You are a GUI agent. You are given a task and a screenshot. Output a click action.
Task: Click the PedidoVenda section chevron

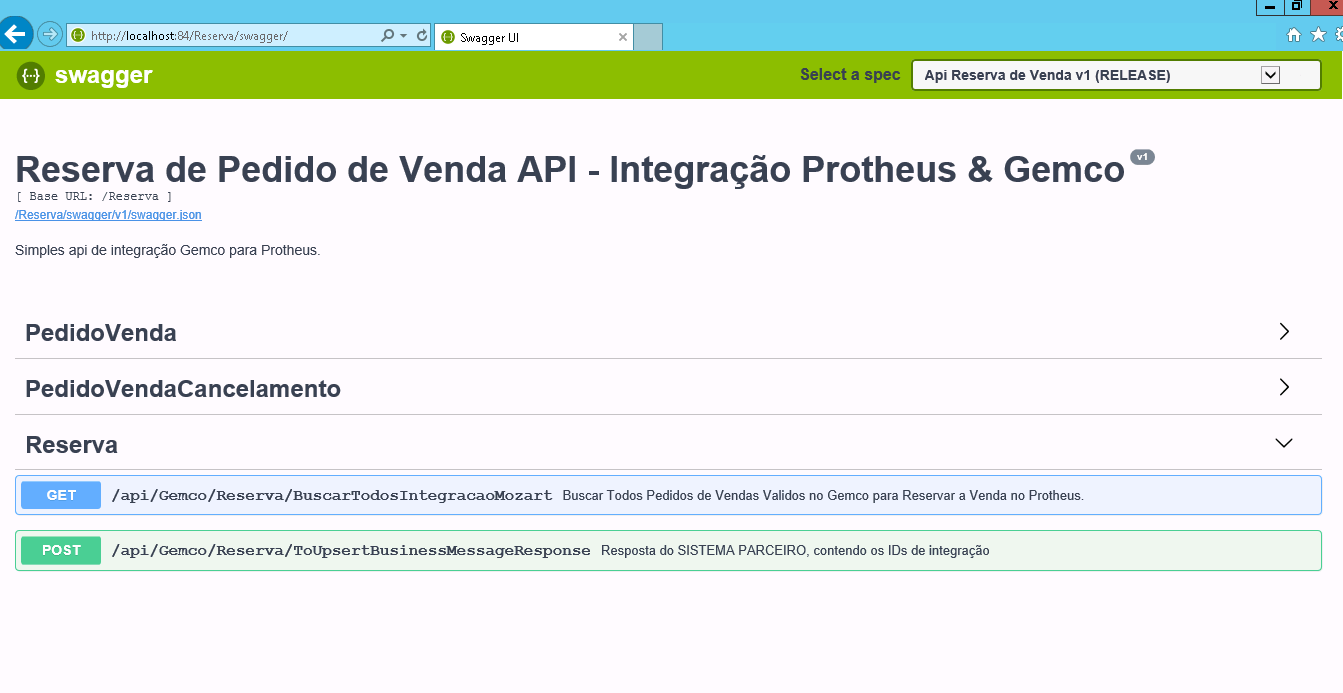1285,332
